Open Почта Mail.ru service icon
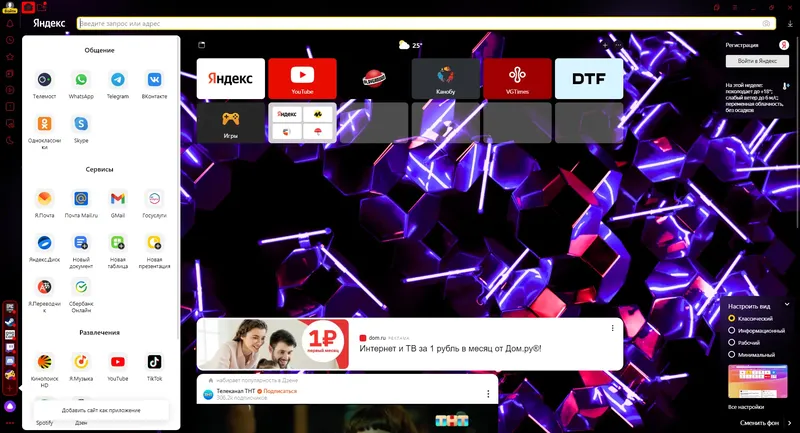Viewport: 800px width, 433px height. click(x=81, y=199)
